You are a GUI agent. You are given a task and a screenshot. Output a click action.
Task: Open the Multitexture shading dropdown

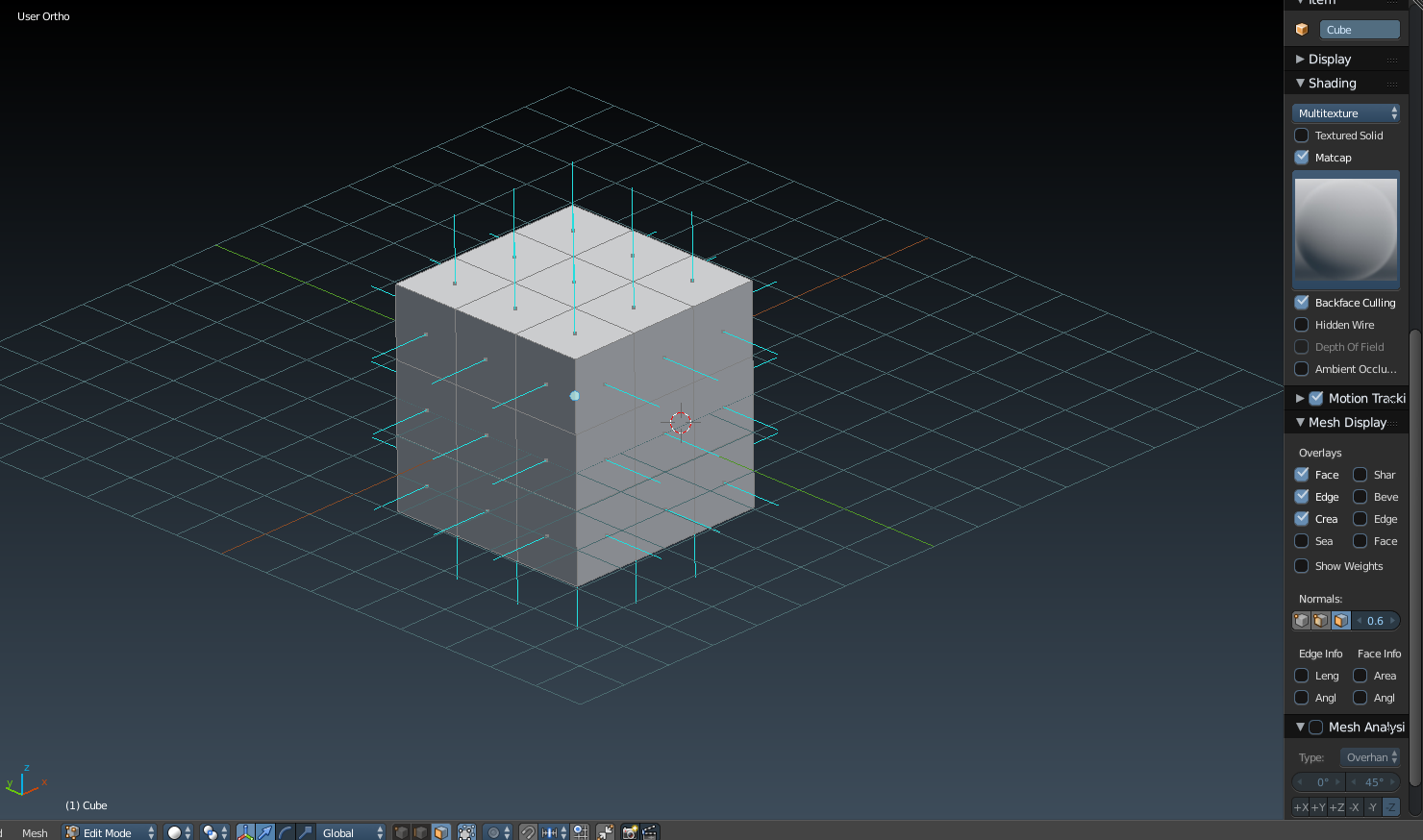click(1345, 113)
